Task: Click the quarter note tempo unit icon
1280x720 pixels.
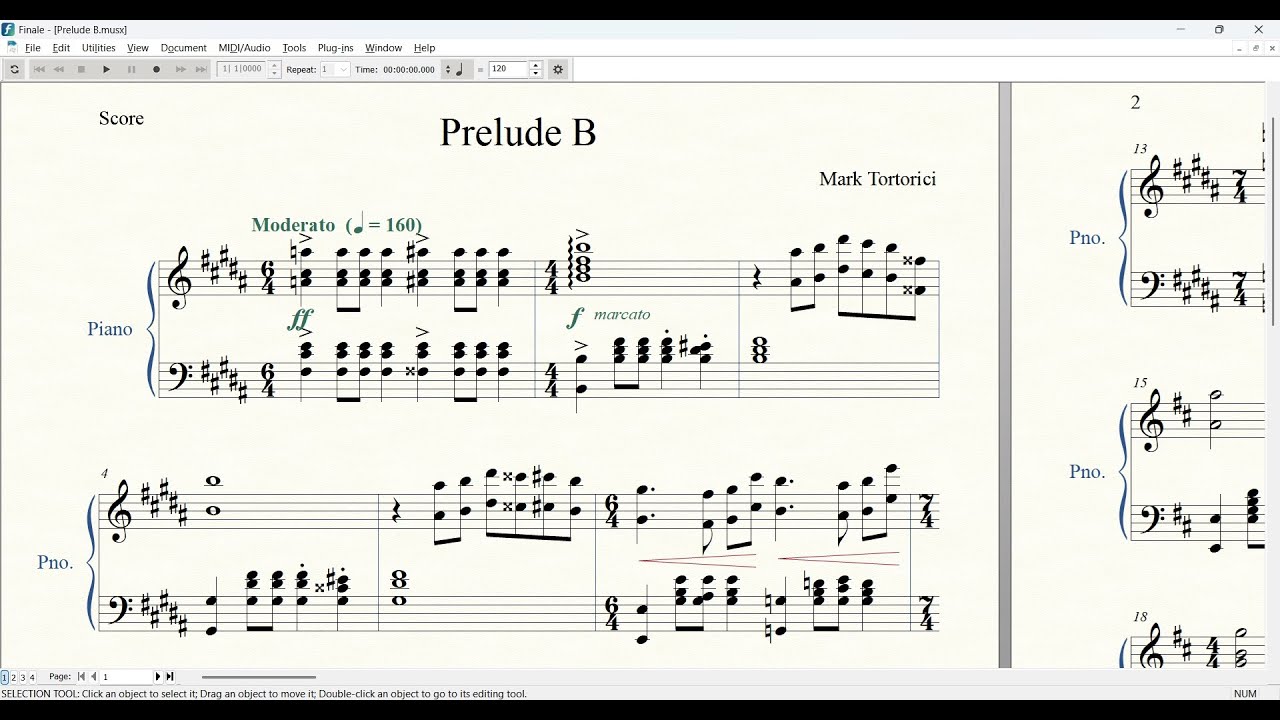Action: coord(460,69)
